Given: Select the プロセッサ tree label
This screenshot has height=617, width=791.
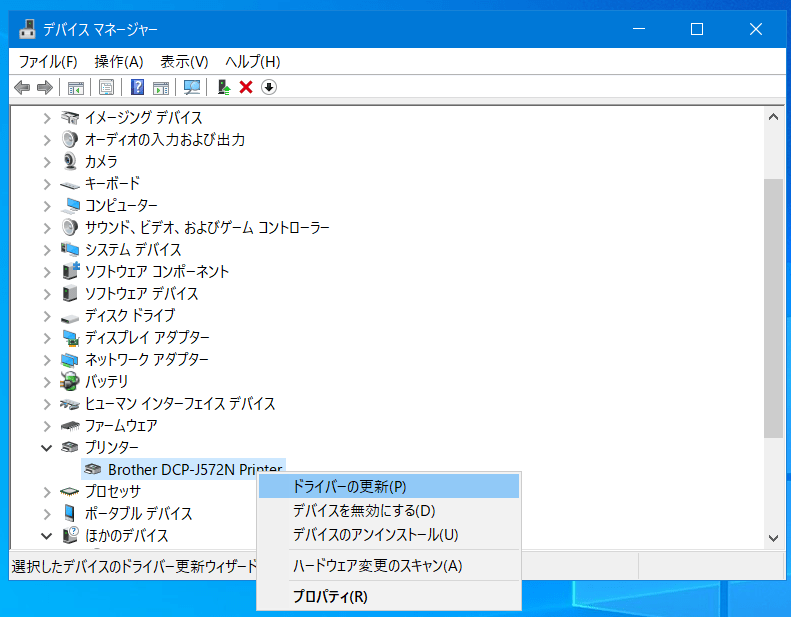Looking at the screenshot, I should pos(112,491).
